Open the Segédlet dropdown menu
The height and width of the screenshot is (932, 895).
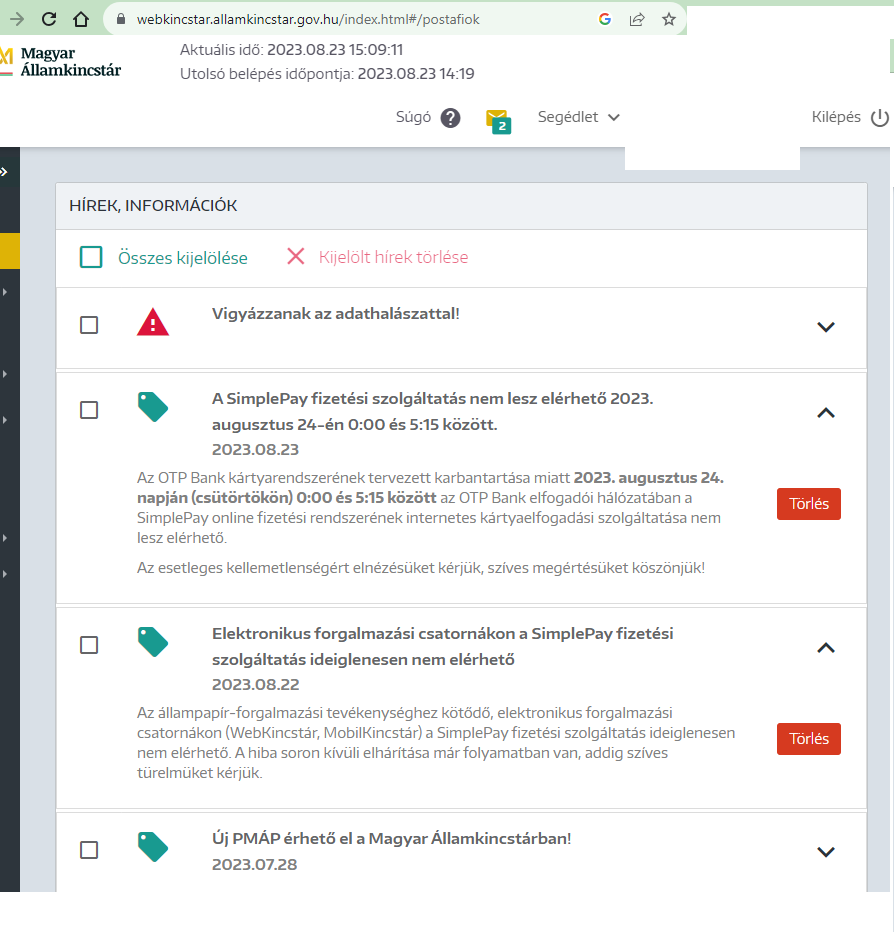[x=578, y=117]
